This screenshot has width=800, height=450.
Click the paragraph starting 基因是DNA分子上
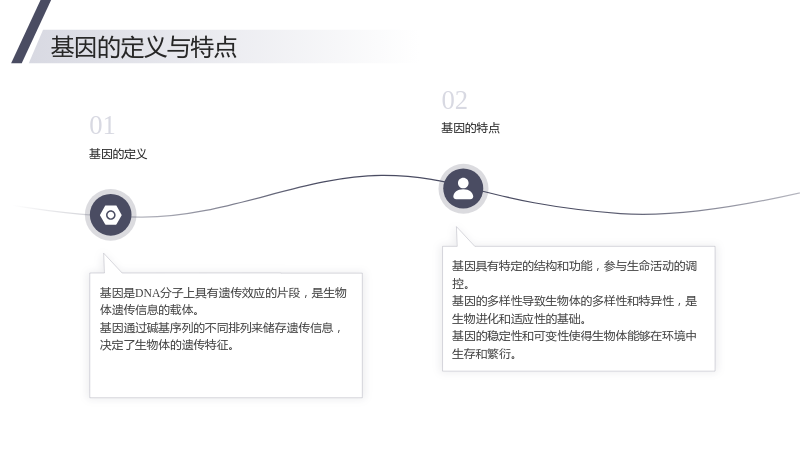pos(223,301)
